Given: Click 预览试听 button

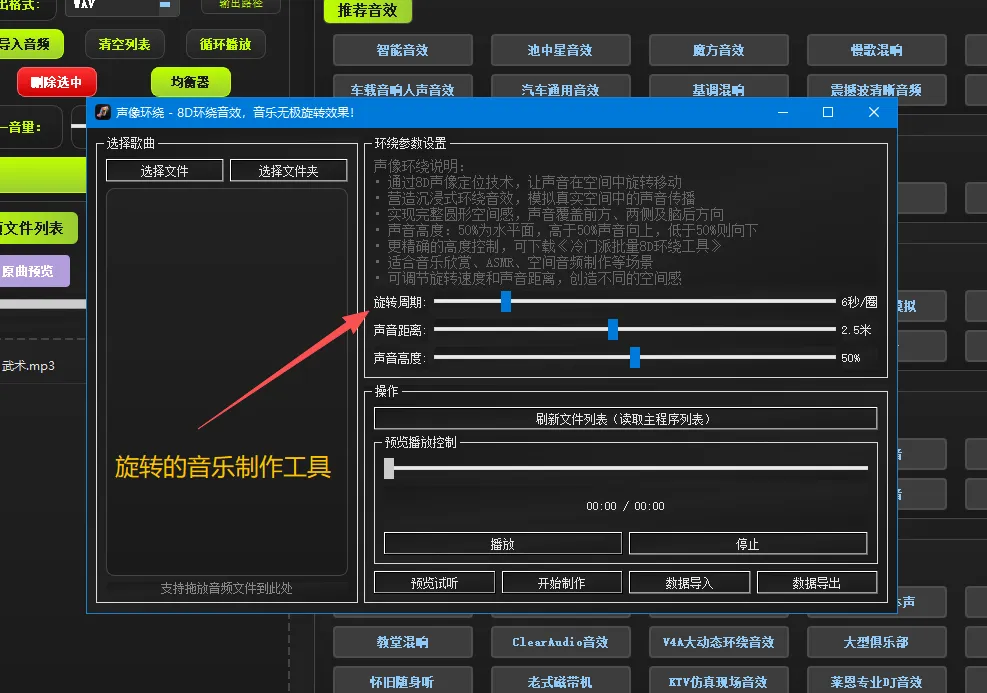Looking at the screenshot, I should tap(434, 582).
